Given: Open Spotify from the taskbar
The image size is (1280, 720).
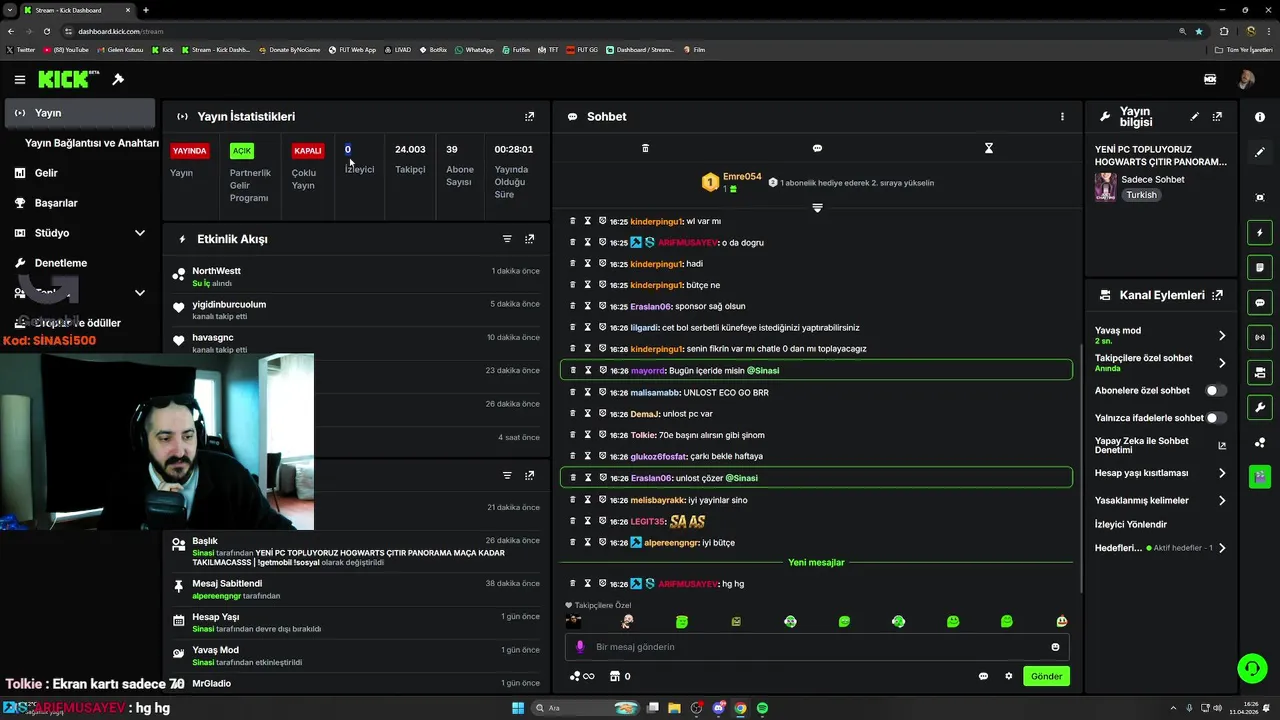Looking at the screenshot, I should click(x=762, y=708).
